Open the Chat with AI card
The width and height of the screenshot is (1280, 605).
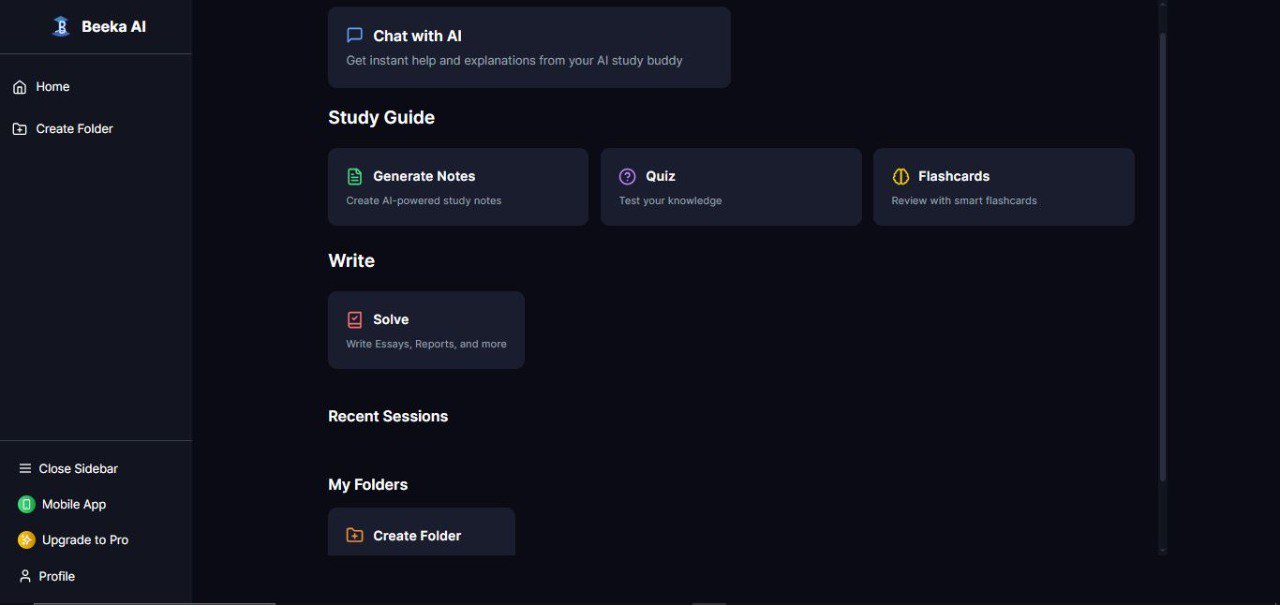(529, 46)
